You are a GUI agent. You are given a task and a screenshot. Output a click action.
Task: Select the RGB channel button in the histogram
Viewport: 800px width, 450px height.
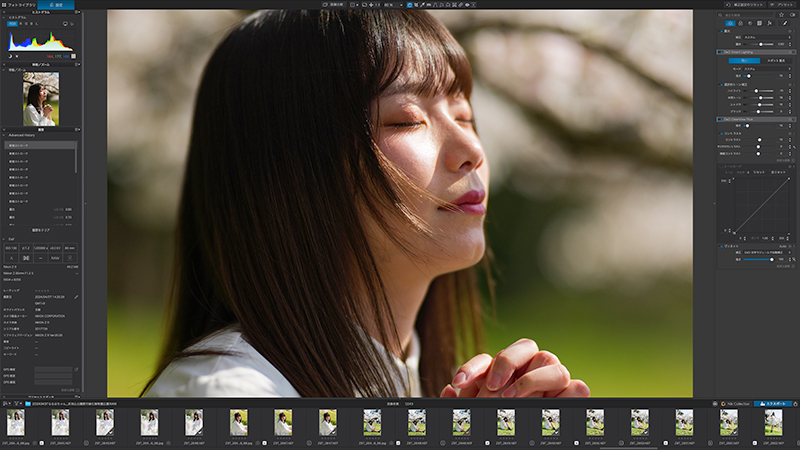[12, 23]
